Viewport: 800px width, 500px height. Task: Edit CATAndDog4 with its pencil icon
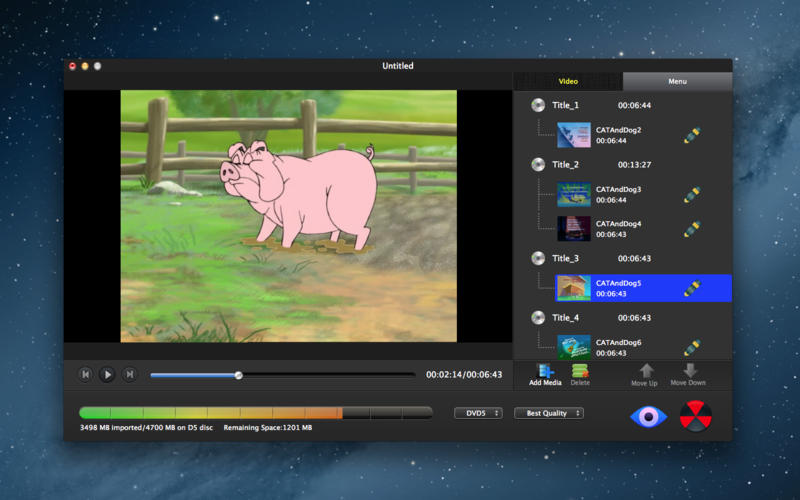(x=692, y=229)
